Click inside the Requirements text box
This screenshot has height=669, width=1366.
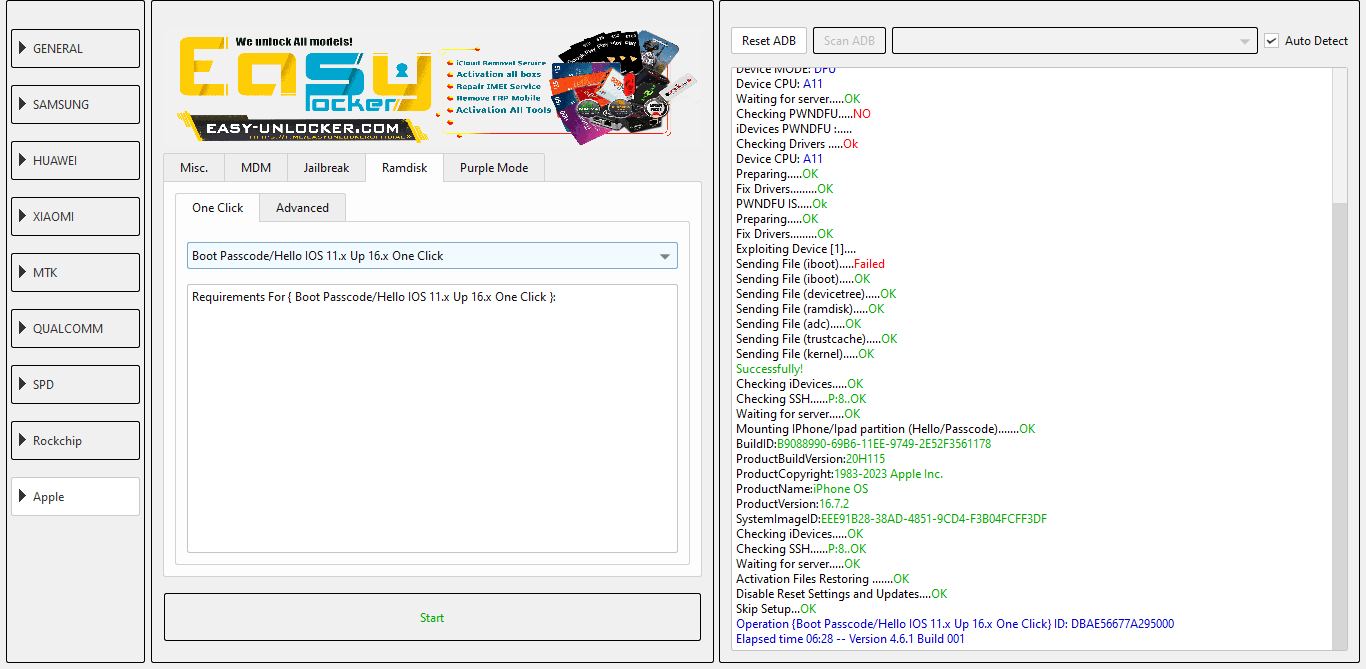point(432,418)
